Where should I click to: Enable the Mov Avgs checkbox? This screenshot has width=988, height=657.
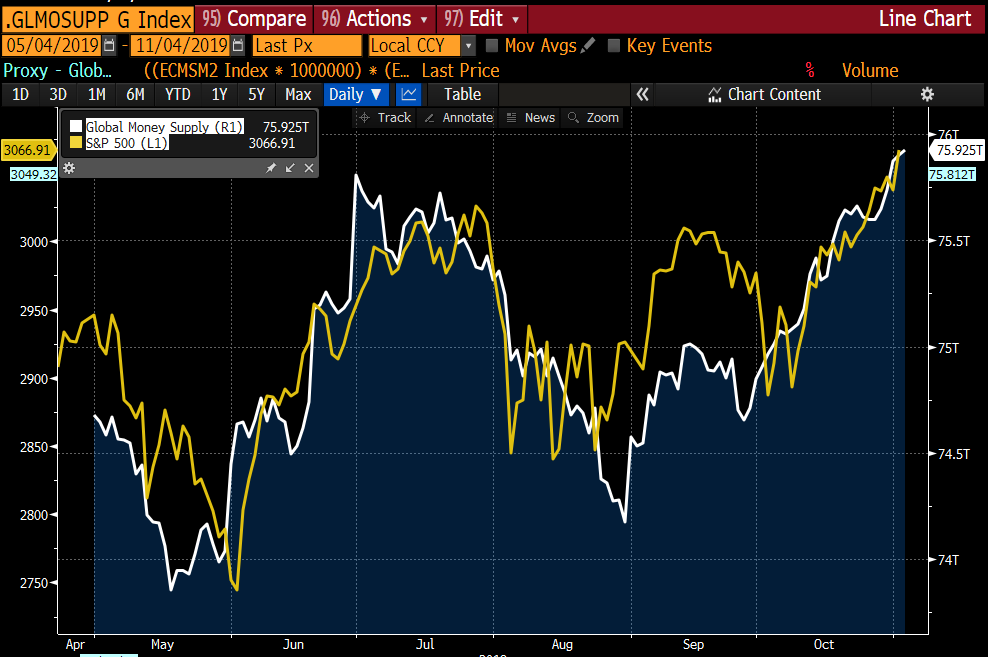pyautogui.click(x=492, y=46)
